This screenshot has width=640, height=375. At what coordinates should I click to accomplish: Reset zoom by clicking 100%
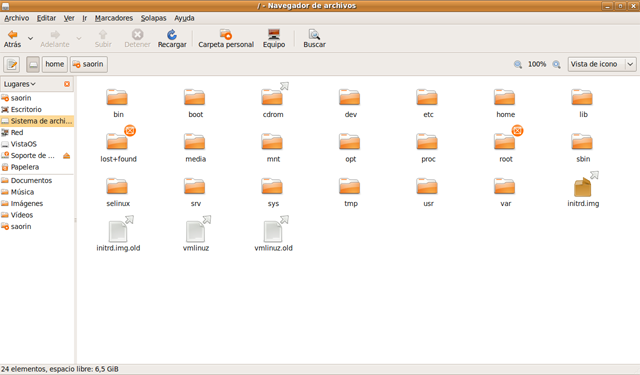tap(537, 64)
